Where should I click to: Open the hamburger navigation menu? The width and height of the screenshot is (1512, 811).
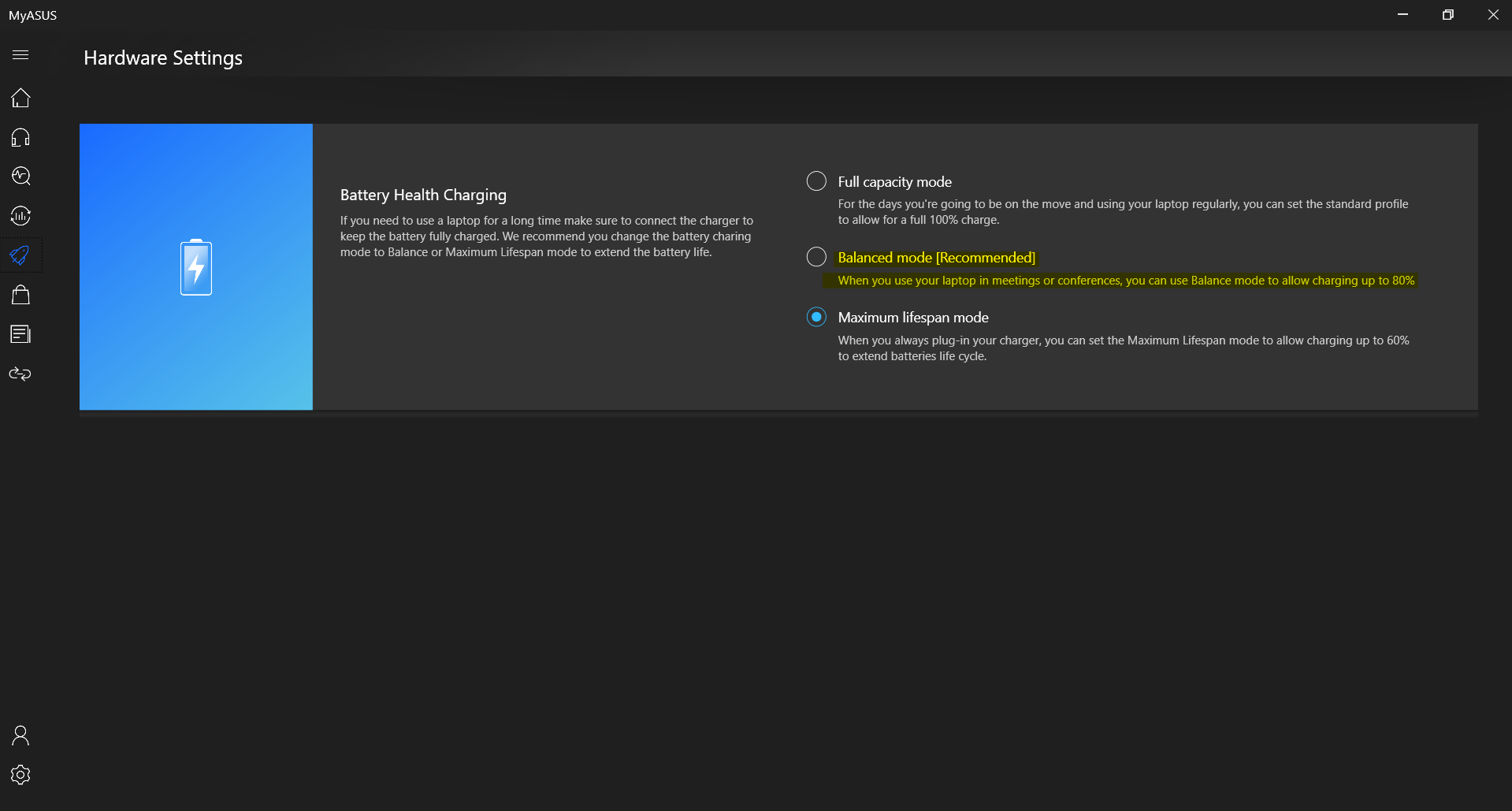pos(20,55)
